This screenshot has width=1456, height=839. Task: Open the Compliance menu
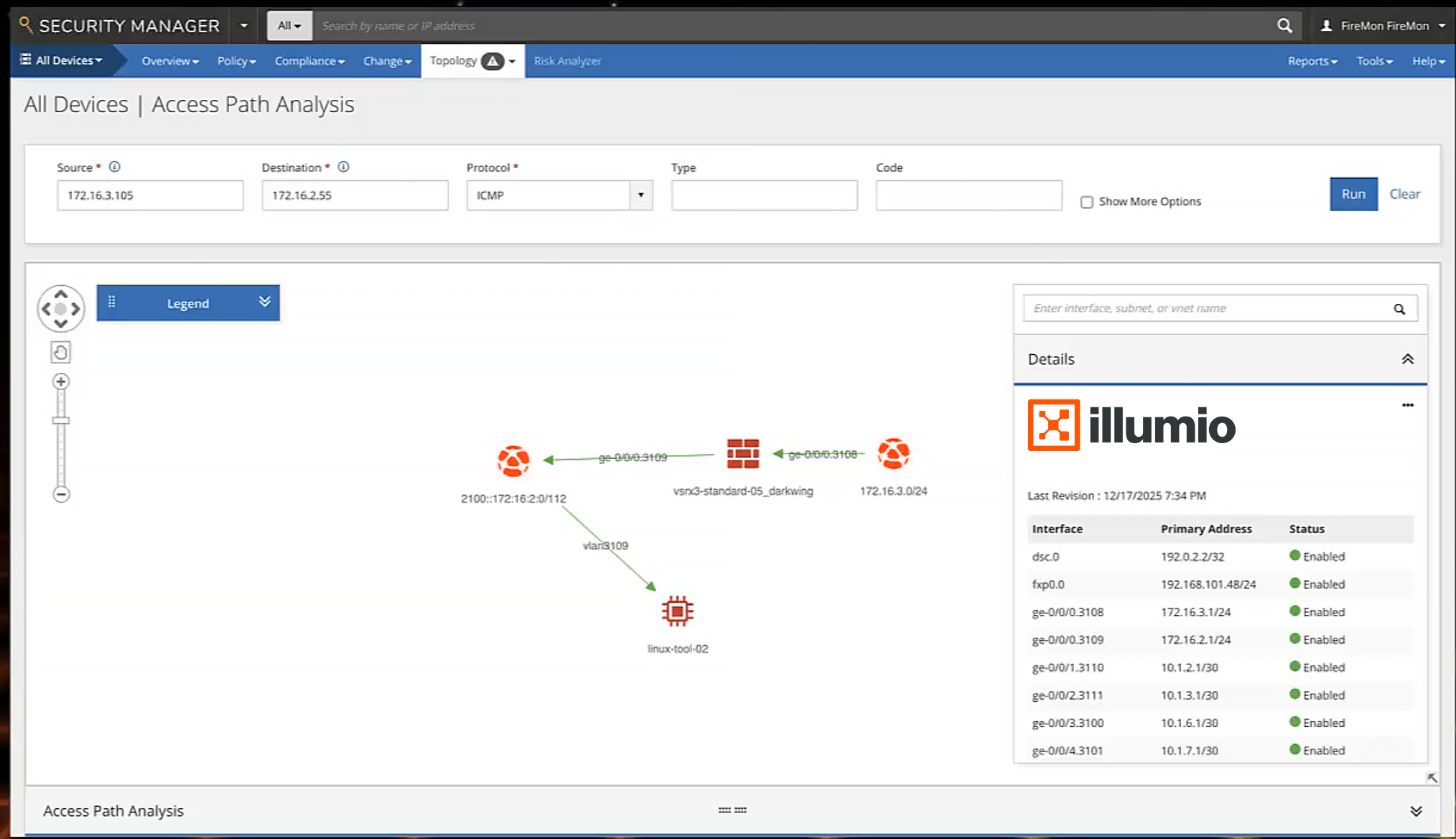tap(309, 61)
